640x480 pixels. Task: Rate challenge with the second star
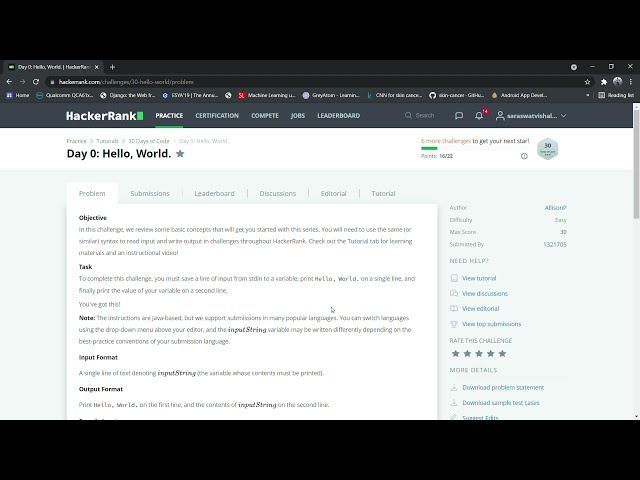point(467,353)
